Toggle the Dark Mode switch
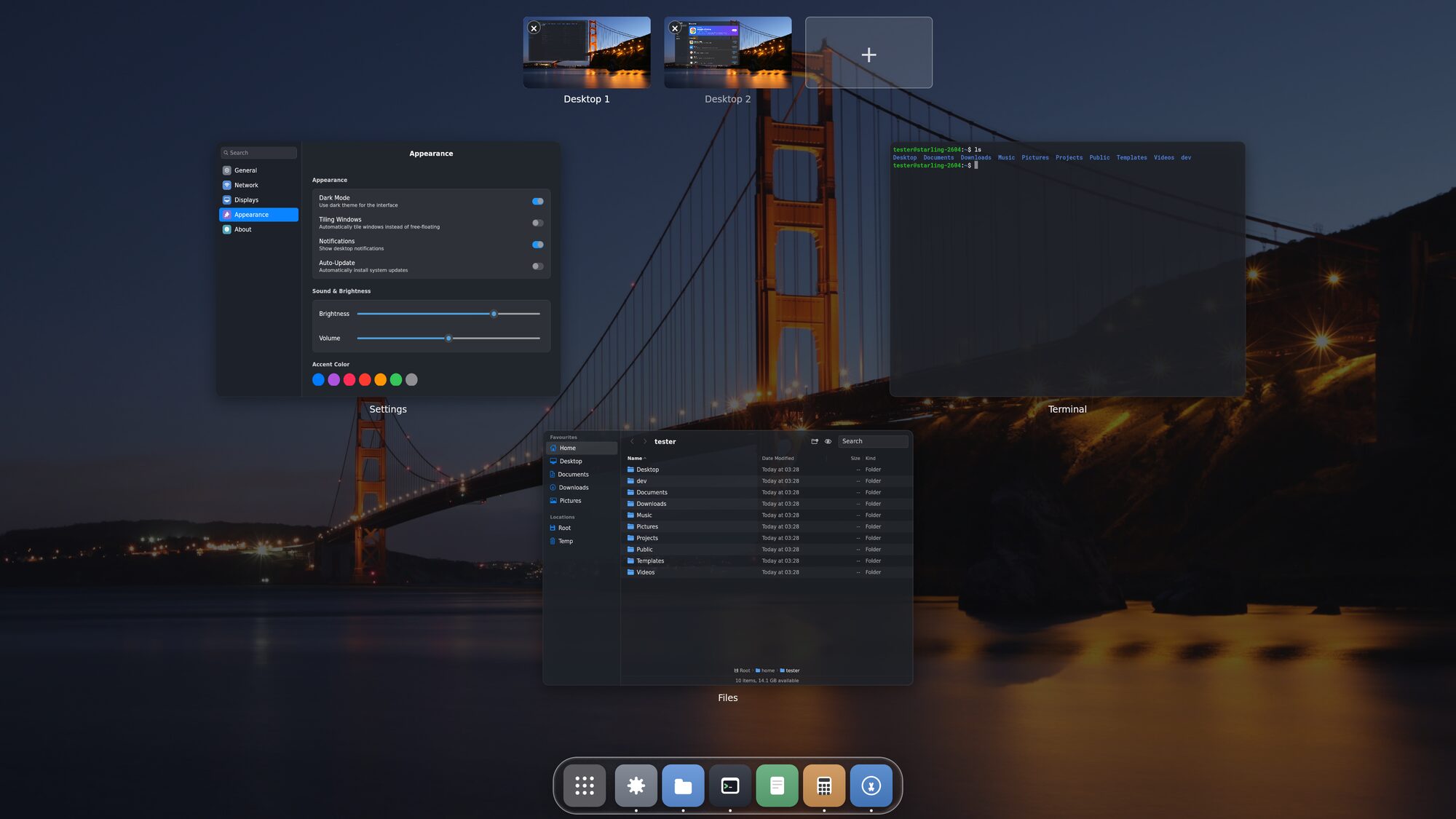The width and height of the screenshot is (1456, 819). tap(538, 201)
